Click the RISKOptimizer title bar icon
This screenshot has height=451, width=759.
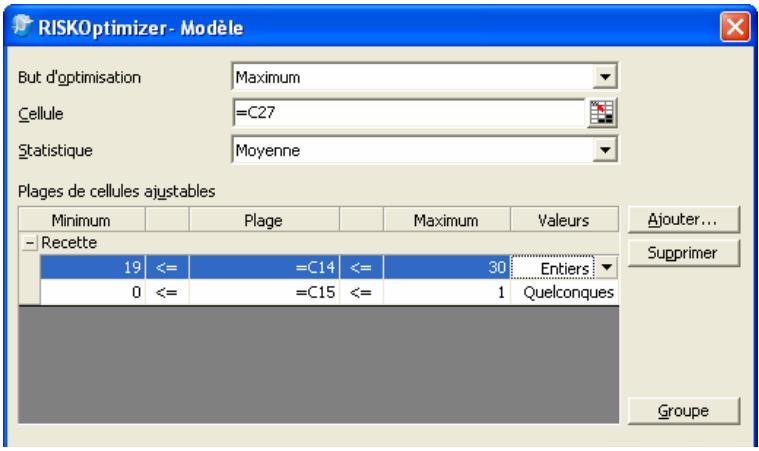[x=22, y=25]
